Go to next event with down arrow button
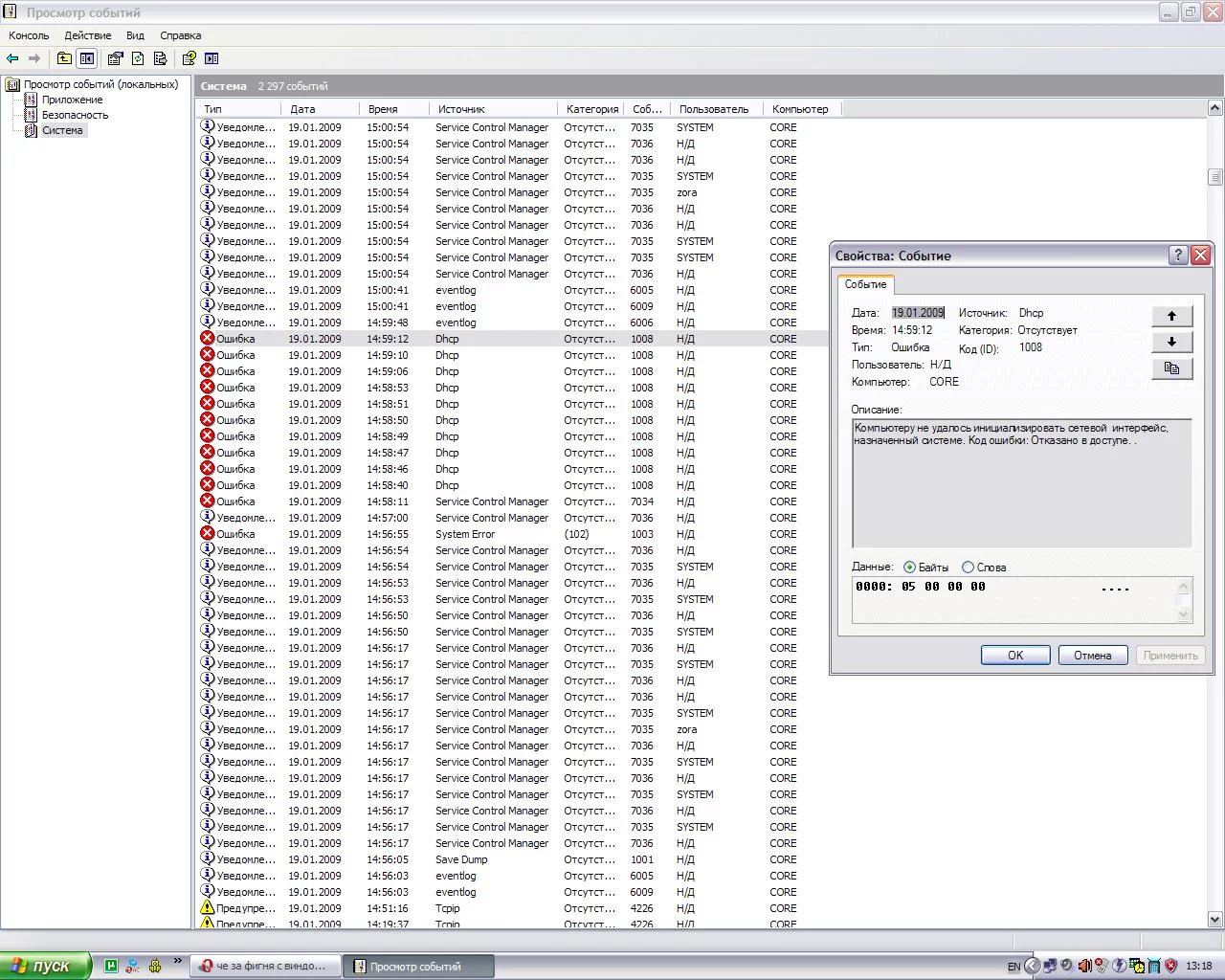Image resolution: width=1225 pixels, height=980 pixels. click(x=1171, y=342)
